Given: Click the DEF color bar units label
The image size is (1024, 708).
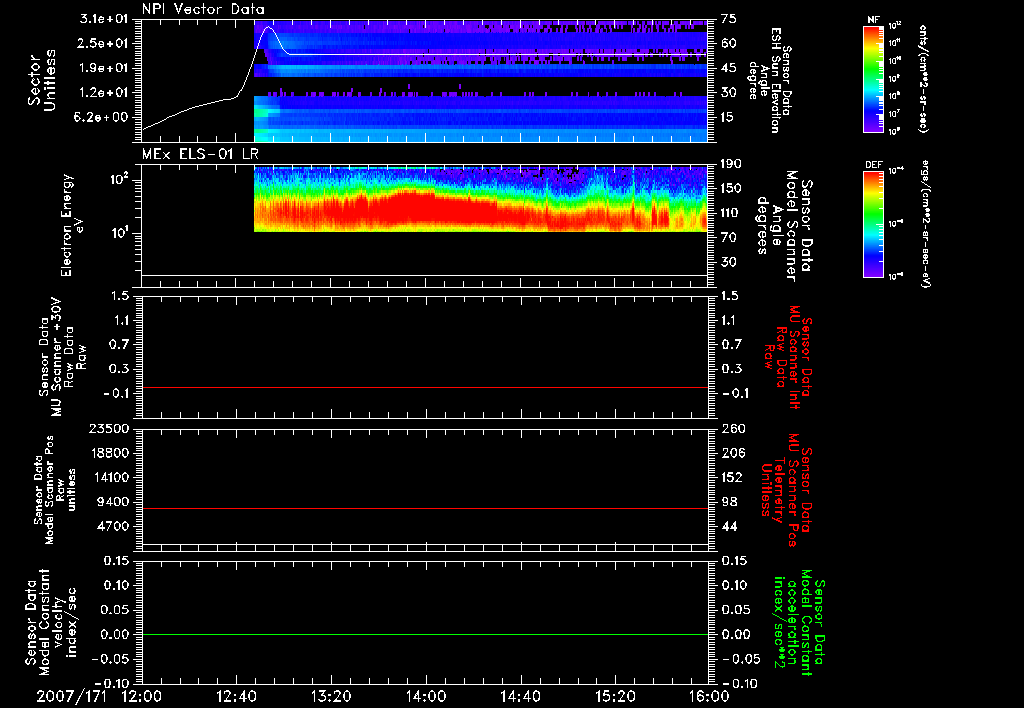Looking at the screenshot, I should point(925,223).
